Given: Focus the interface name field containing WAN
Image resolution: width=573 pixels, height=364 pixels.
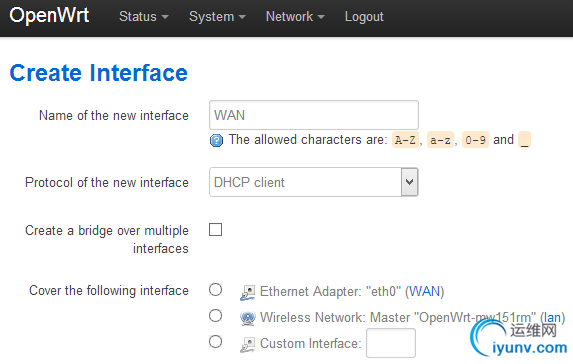Looking at the screenshot, I should point(314,115).
